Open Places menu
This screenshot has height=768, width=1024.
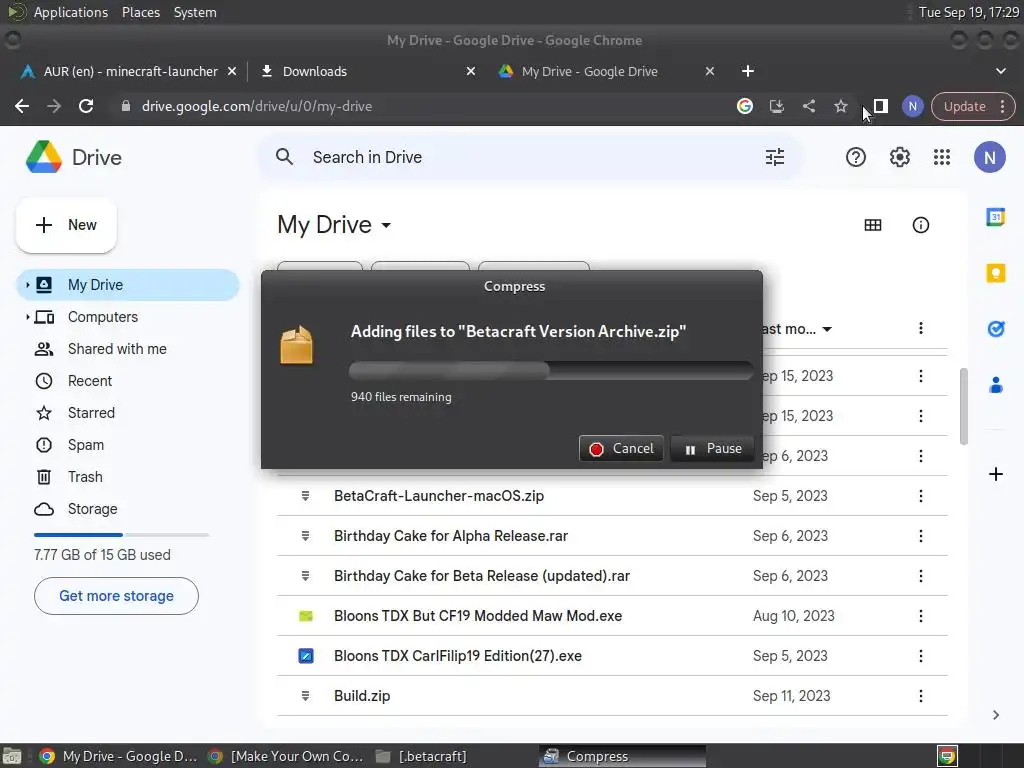click(x=140, y=12)
